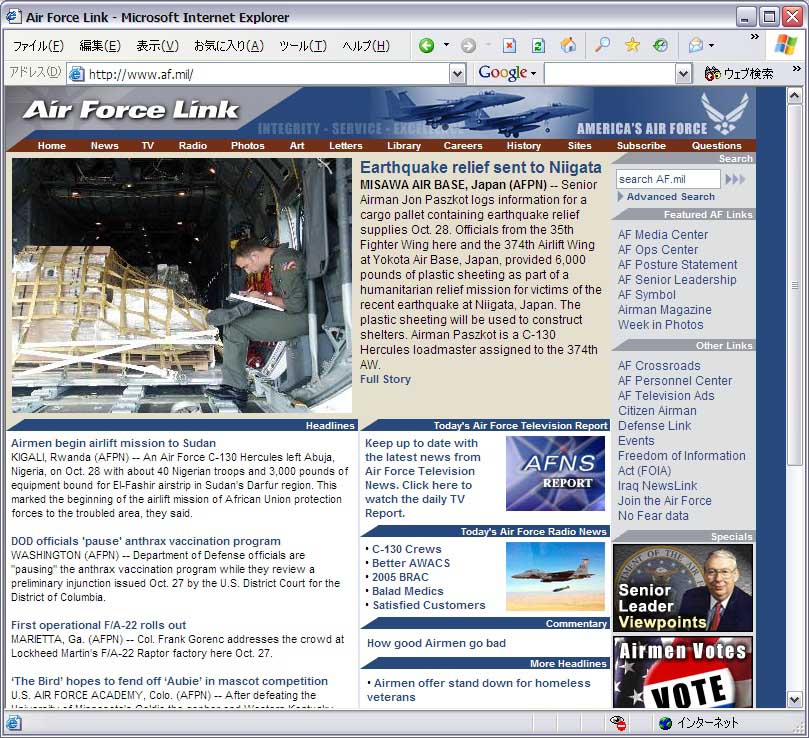The width and height of the screenshot is (809, 738).
Task: Open 'Airmen begin airlift mission to Sudan' headline
Action: click(114, 443)
